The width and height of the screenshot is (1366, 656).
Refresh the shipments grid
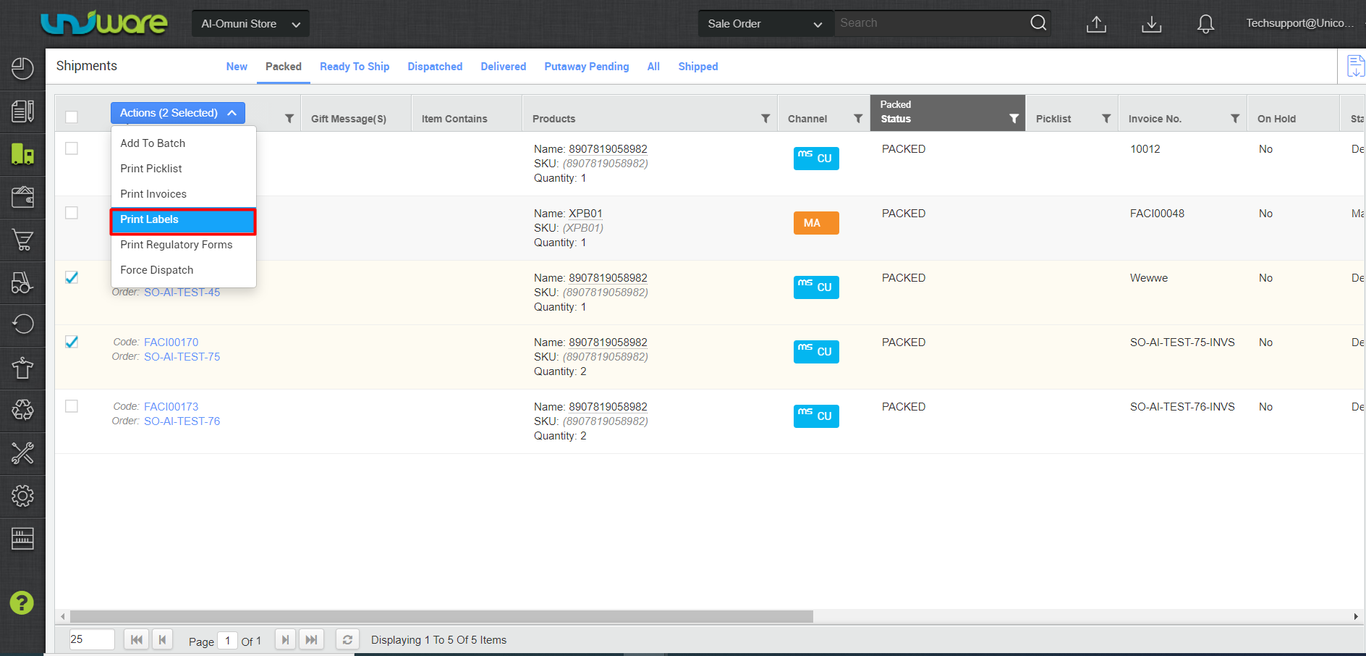[347, 640]
